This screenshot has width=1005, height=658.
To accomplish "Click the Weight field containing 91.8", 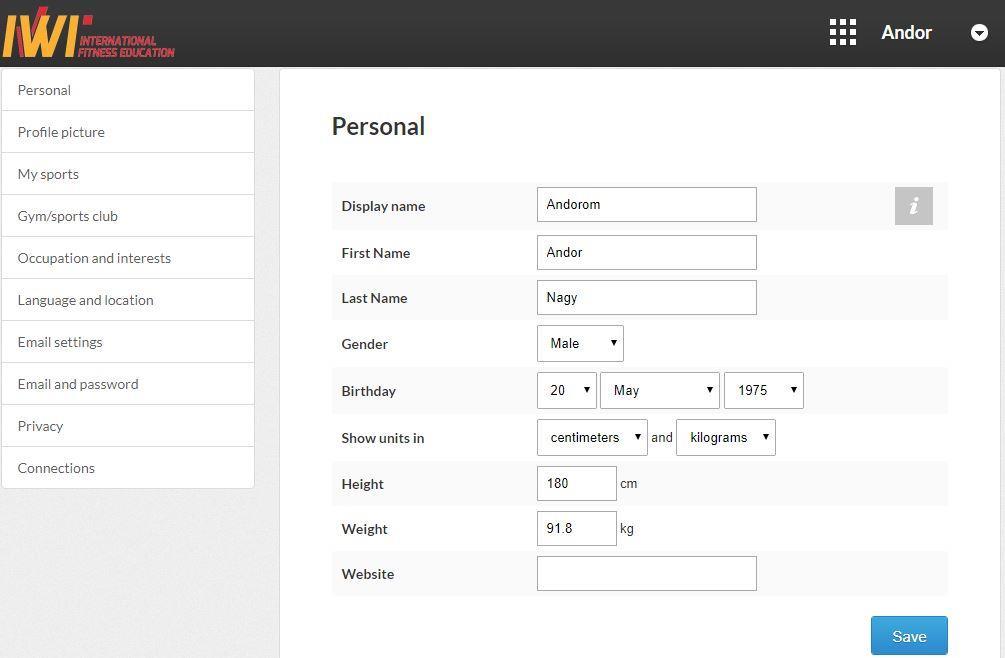I will [x=577, y=529].
